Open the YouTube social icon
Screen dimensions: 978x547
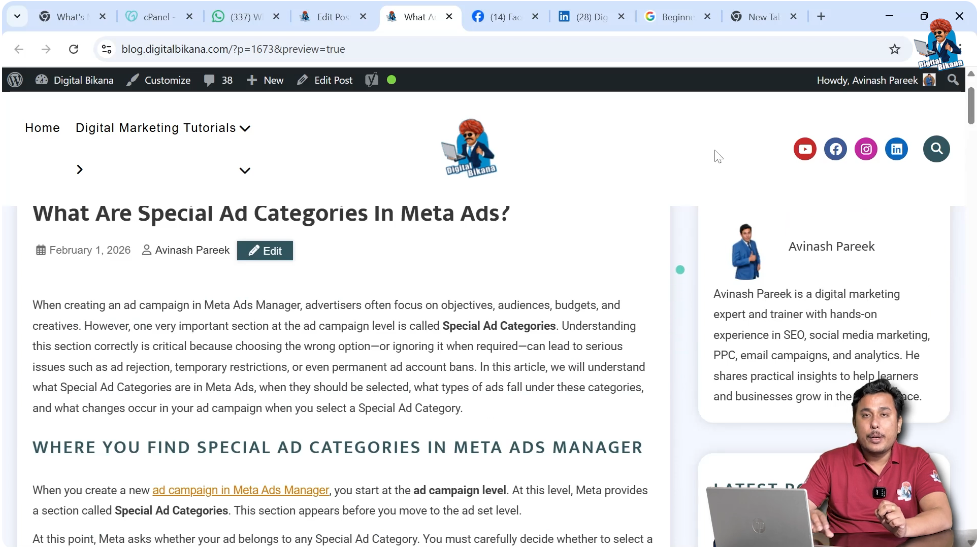pos(805,149)
